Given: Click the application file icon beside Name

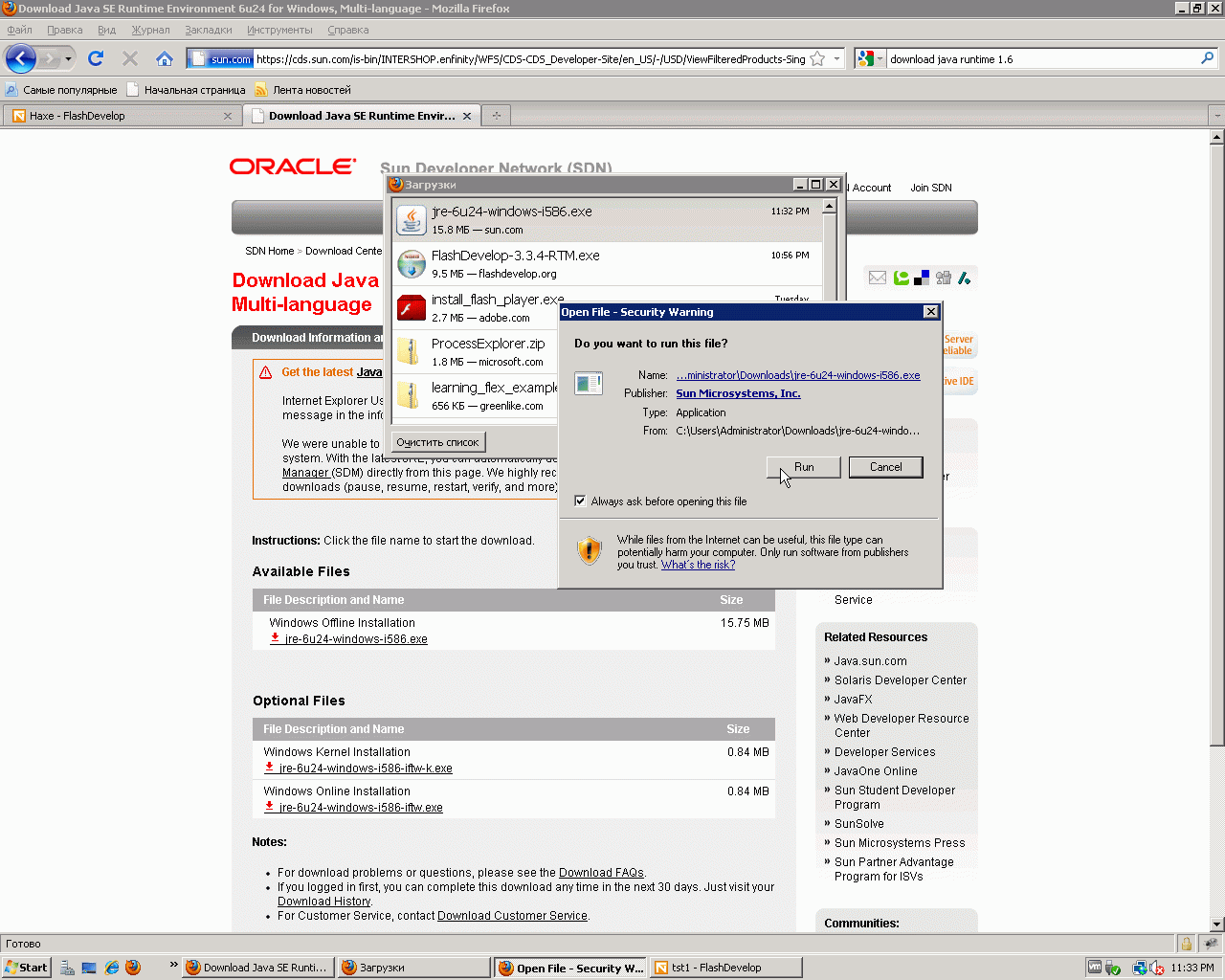Looking at the screenshot, I should tap(589, 384).
